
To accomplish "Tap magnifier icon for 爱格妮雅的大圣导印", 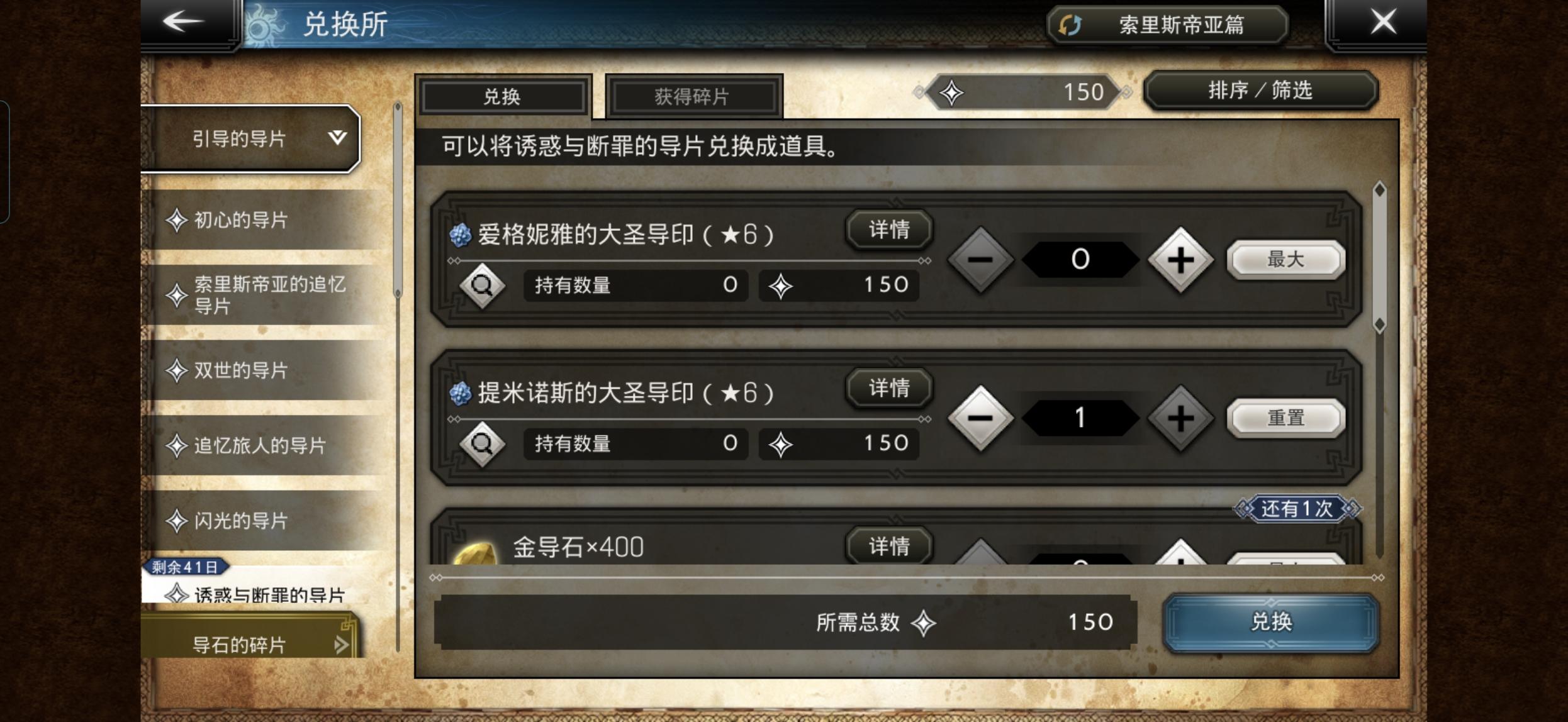I will pyautogui.click(x=482, y=286).
